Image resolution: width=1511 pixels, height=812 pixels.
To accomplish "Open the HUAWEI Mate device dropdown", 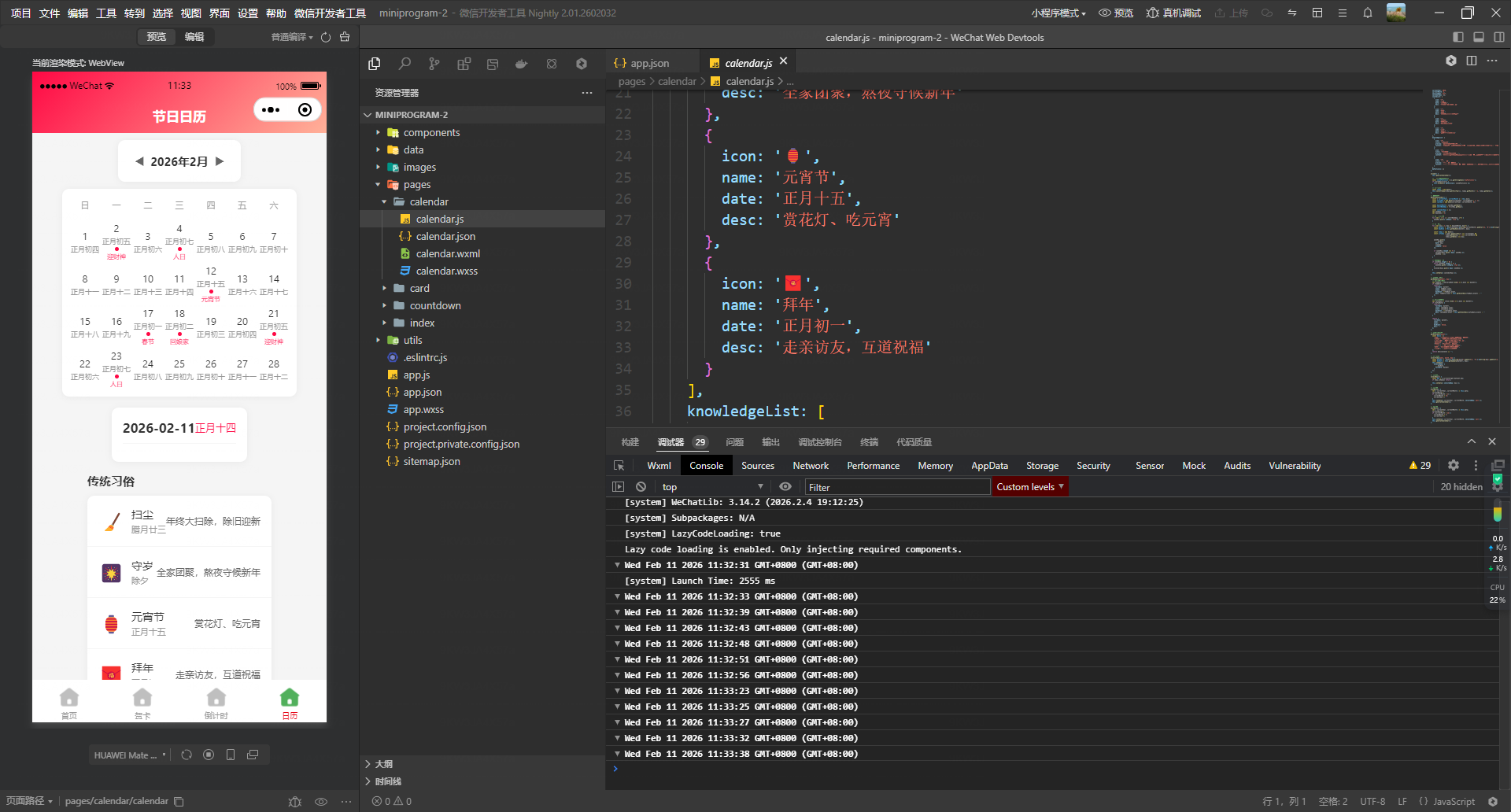I will (130, 755).
